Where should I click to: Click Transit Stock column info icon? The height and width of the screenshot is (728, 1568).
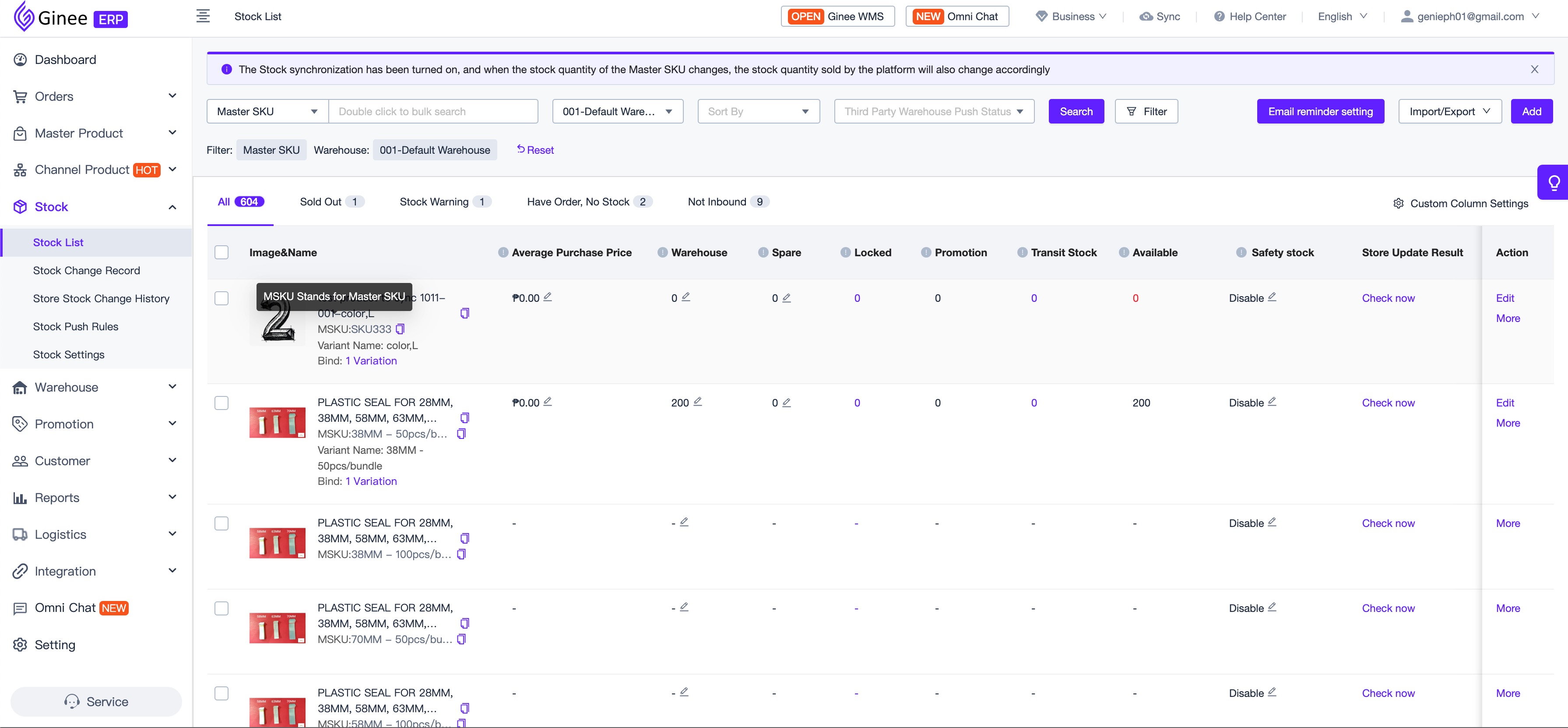point(1022,252)
